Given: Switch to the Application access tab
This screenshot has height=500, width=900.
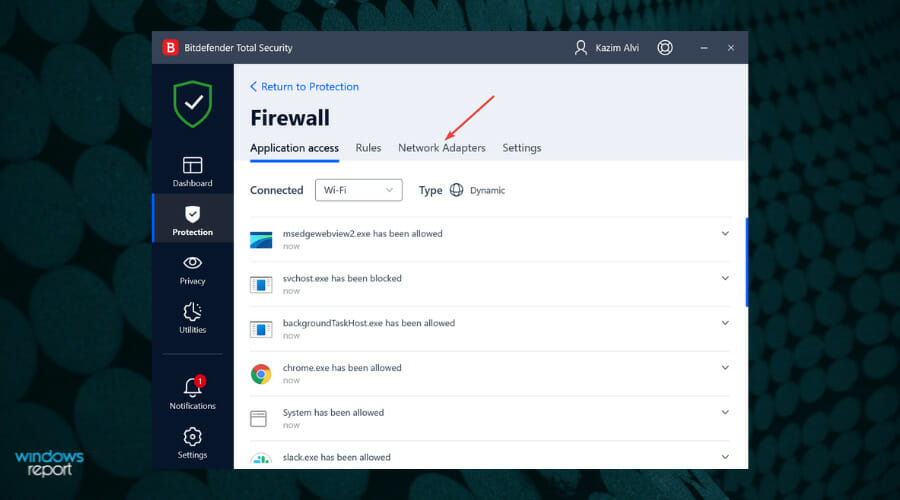Looking at the screenshot, I should (294, 148).
